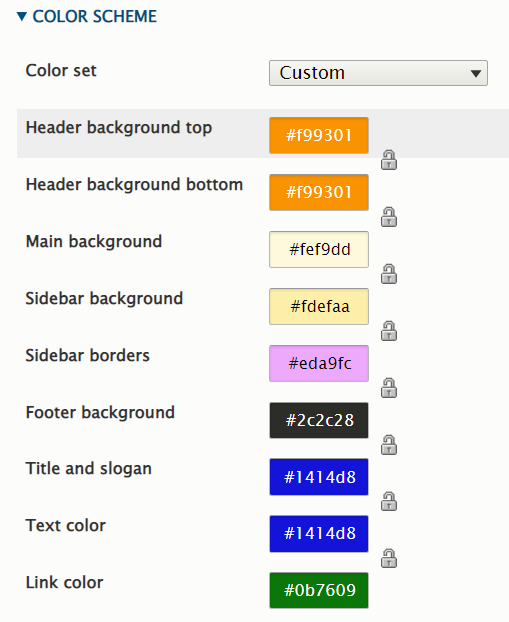Toggle lock between header bottom and main background
Screen dimensions: 509x622
(389, 217)
